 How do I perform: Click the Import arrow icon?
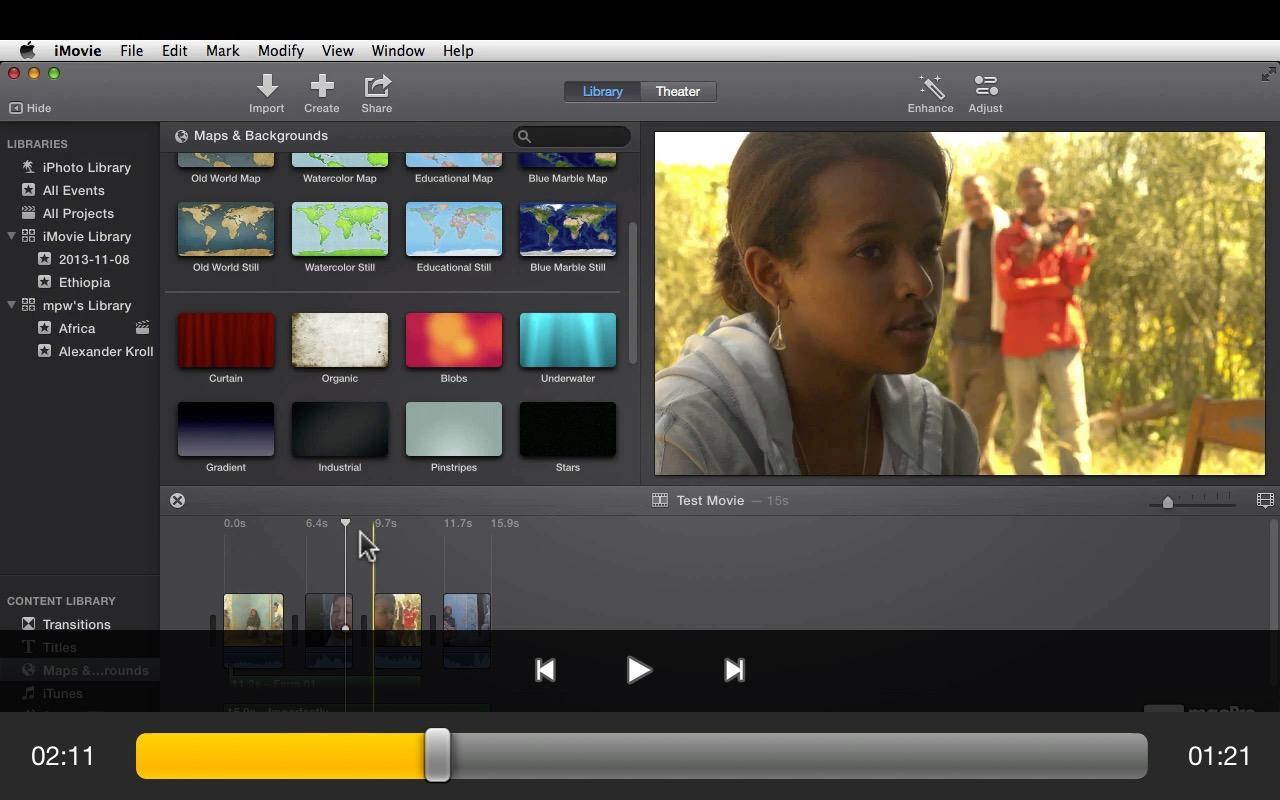pyautogui.click(x=267, y=86)
